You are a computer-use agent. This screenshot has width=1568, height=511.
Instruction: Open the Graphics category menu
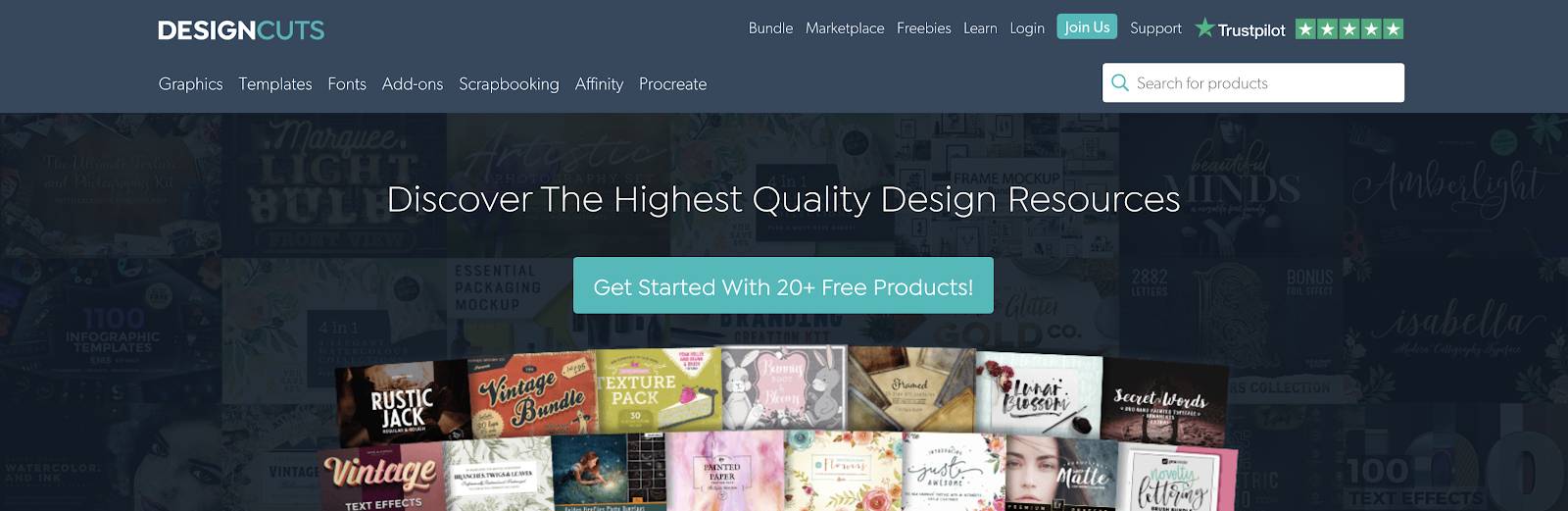tap(191, 84)
